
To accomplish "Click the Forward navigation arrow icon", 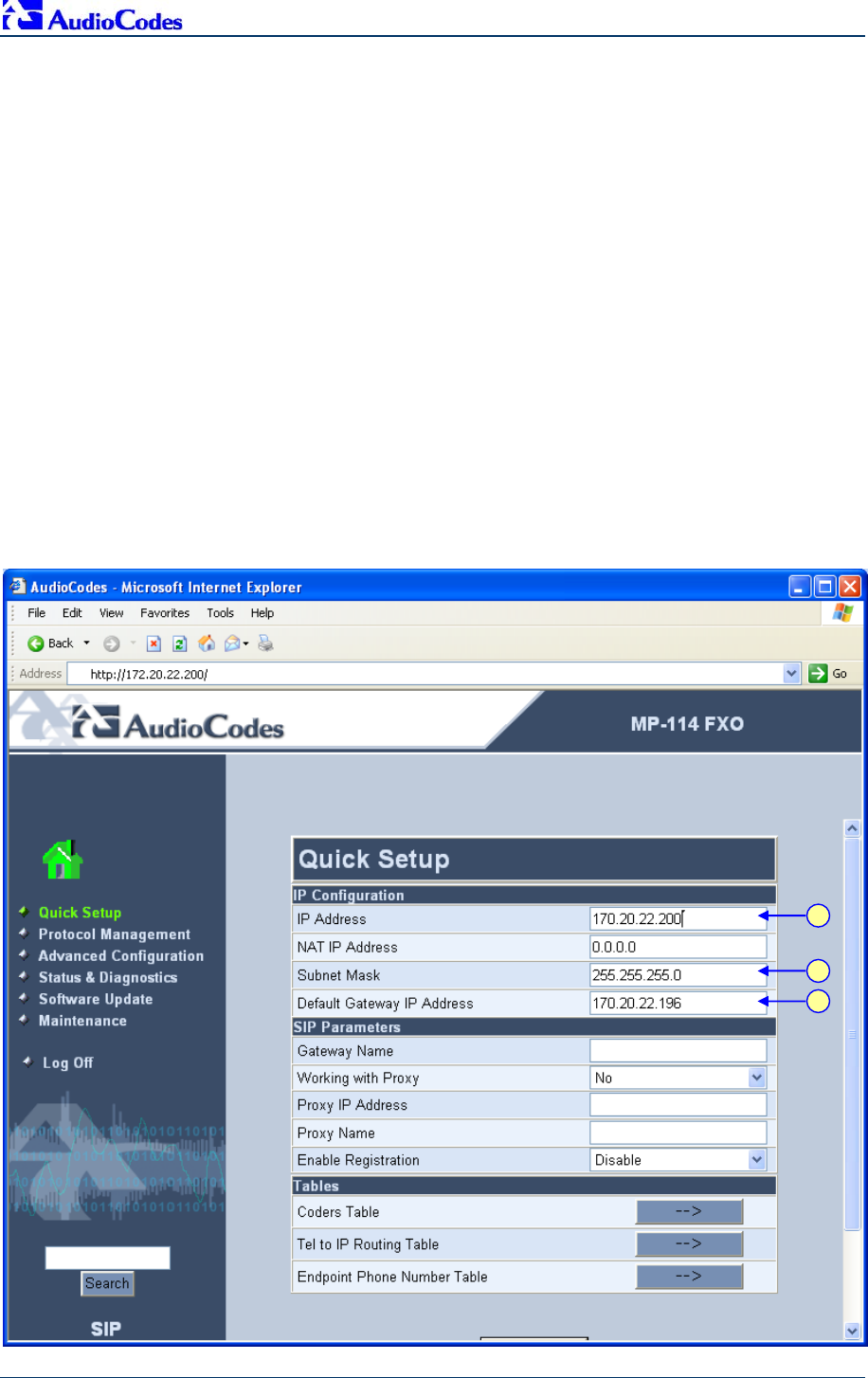I will 112,644.
